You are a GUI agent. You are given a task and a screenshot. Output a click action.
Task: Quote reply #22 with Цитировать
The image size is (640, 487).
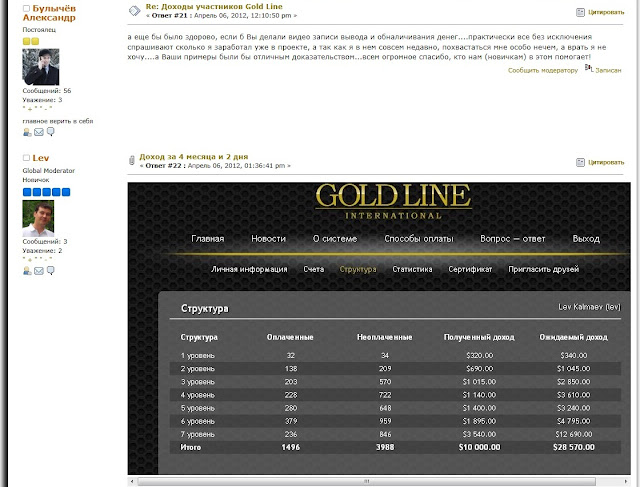point(601,162)
